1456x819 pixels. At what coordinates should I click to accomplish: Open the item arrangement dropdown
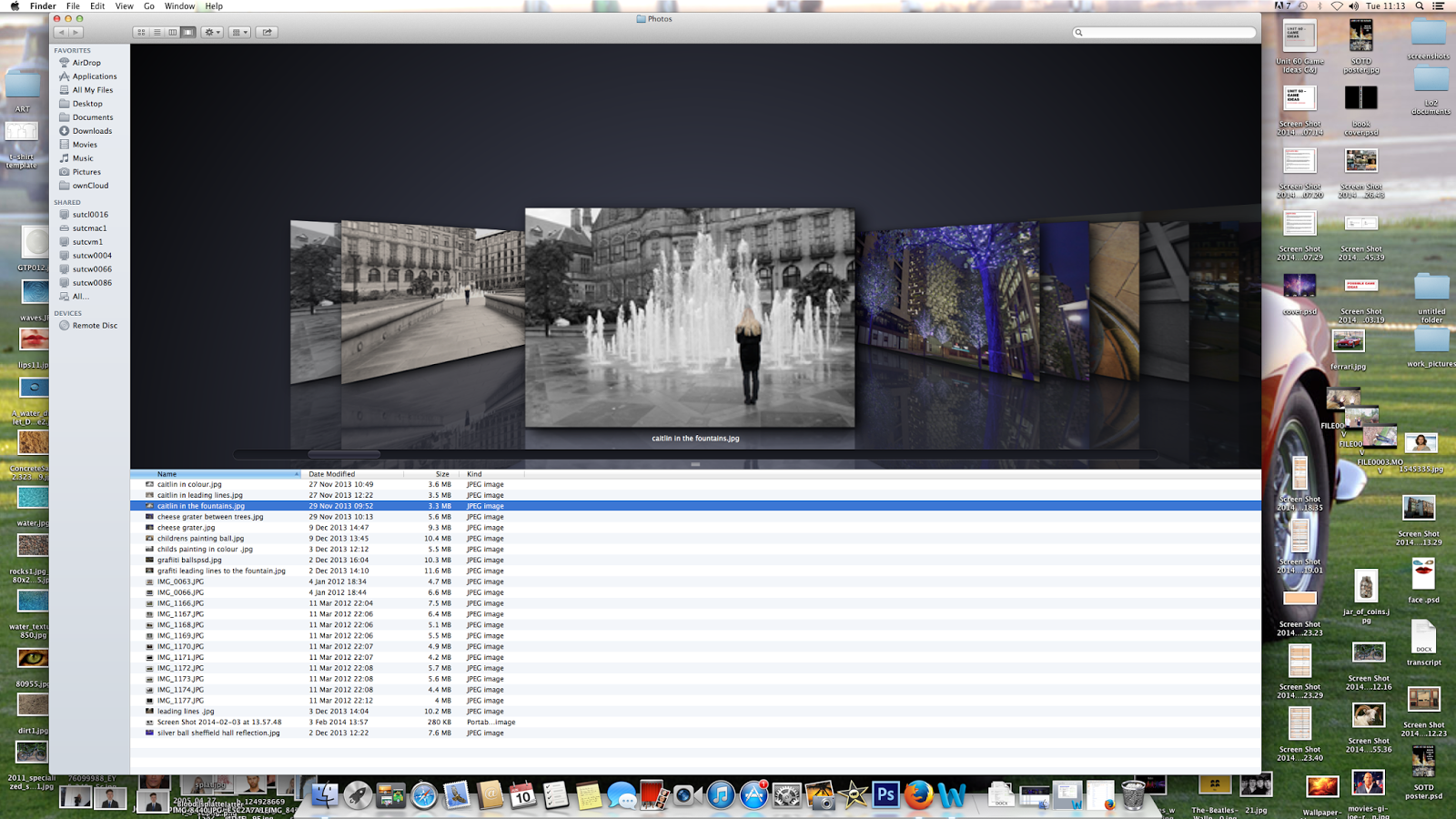tap(238, 32)
